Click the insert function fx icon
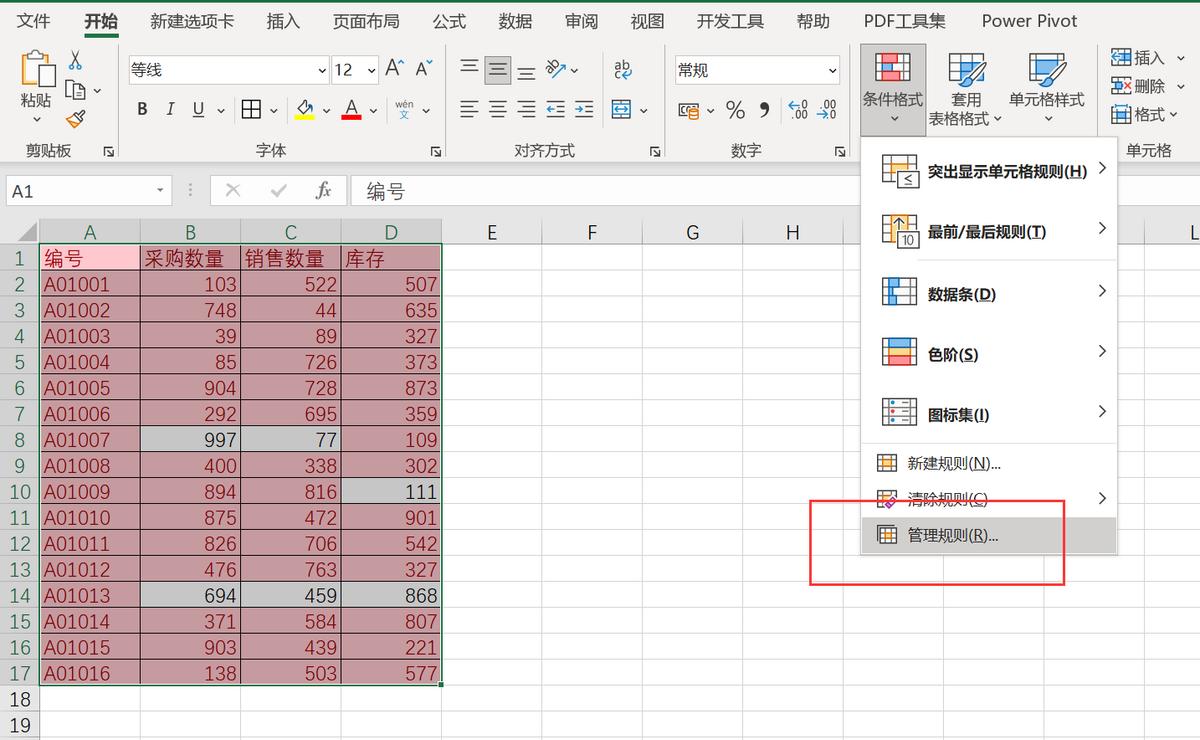This screenshot has width=1200, height=740. (323, 190)
